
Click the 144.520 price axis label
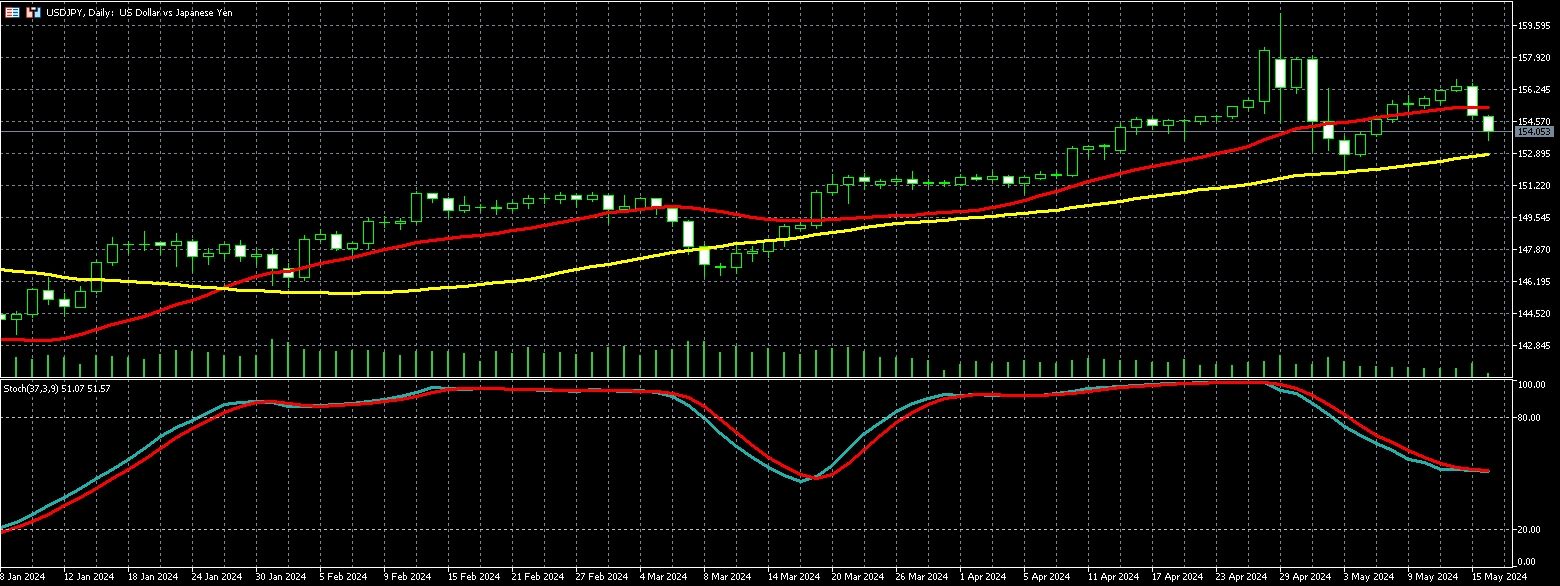pos(1533,313)
